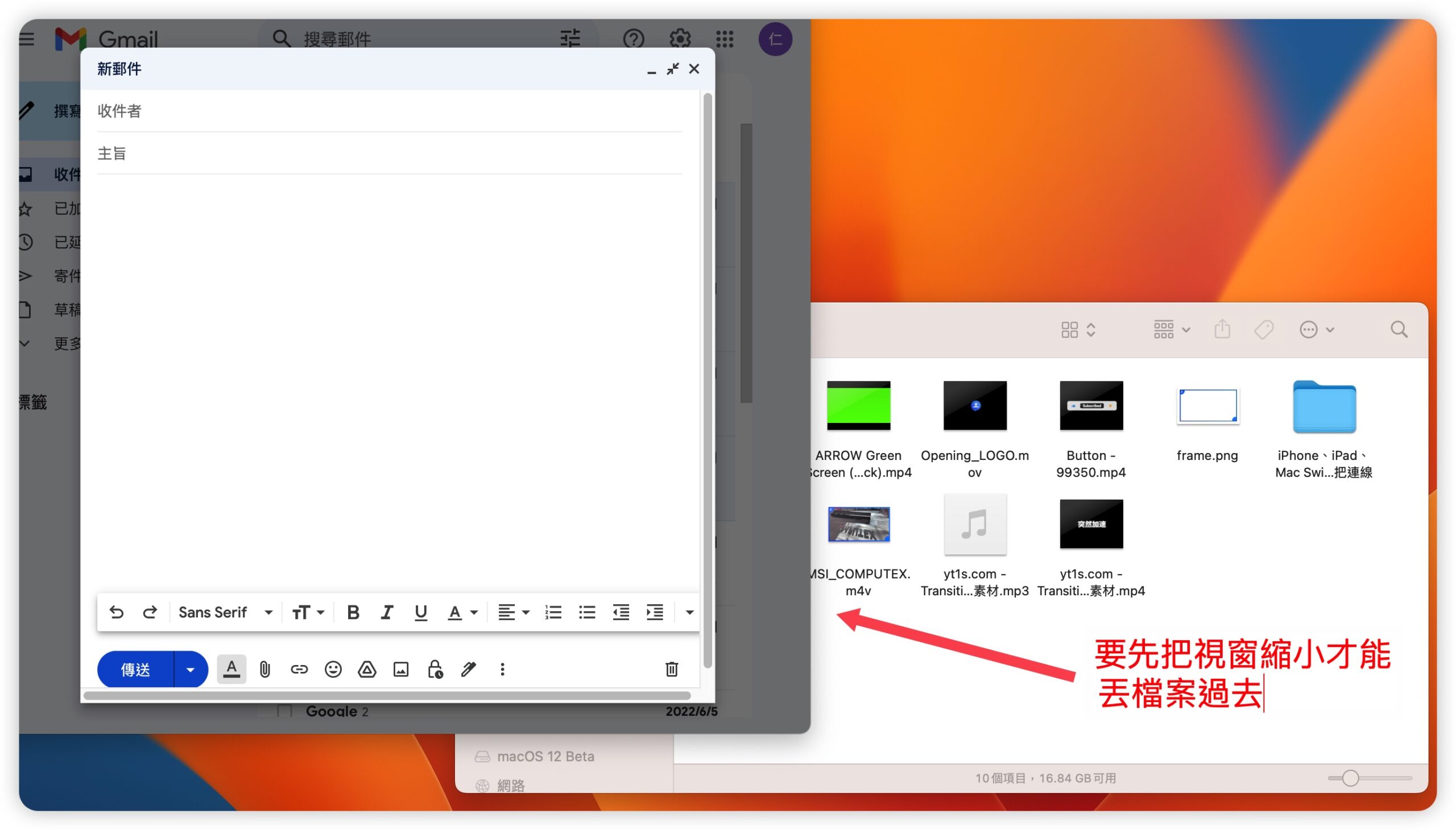Insert files using Google Drive icon
1456x830 pixels.
[367, 669]
